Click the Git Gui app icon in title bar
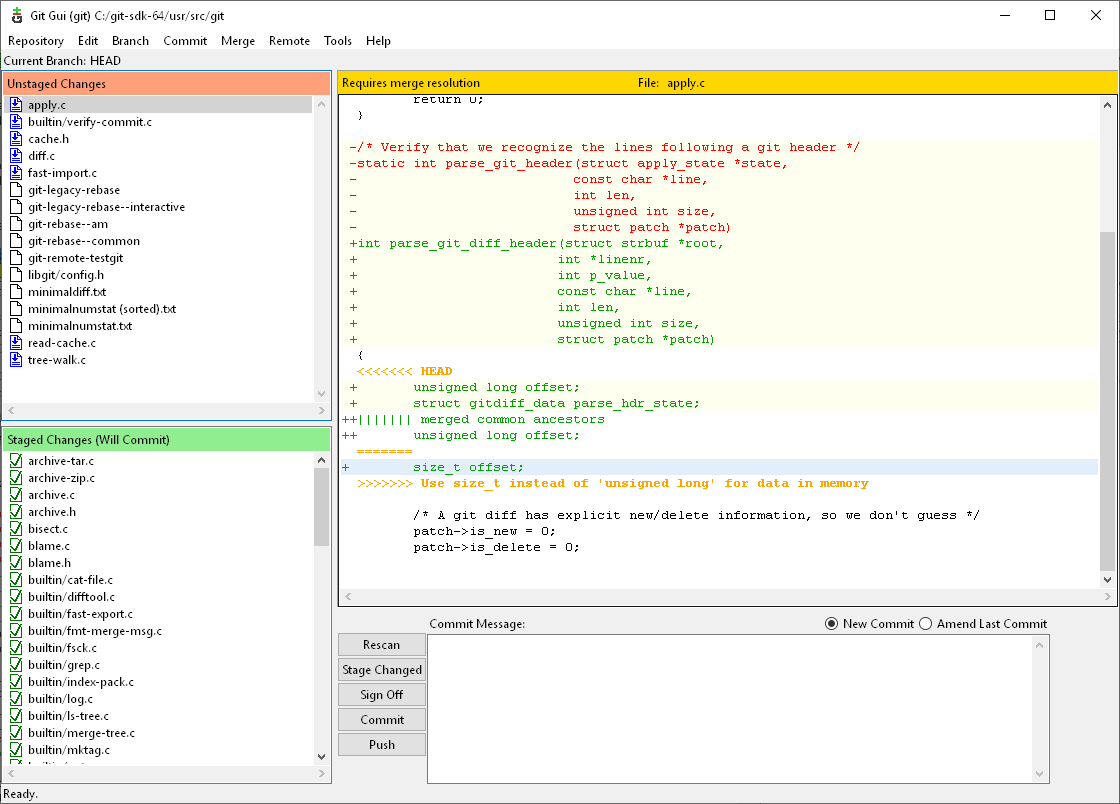The height and width of the screenshot is (804, 1120). click(16, 15)
